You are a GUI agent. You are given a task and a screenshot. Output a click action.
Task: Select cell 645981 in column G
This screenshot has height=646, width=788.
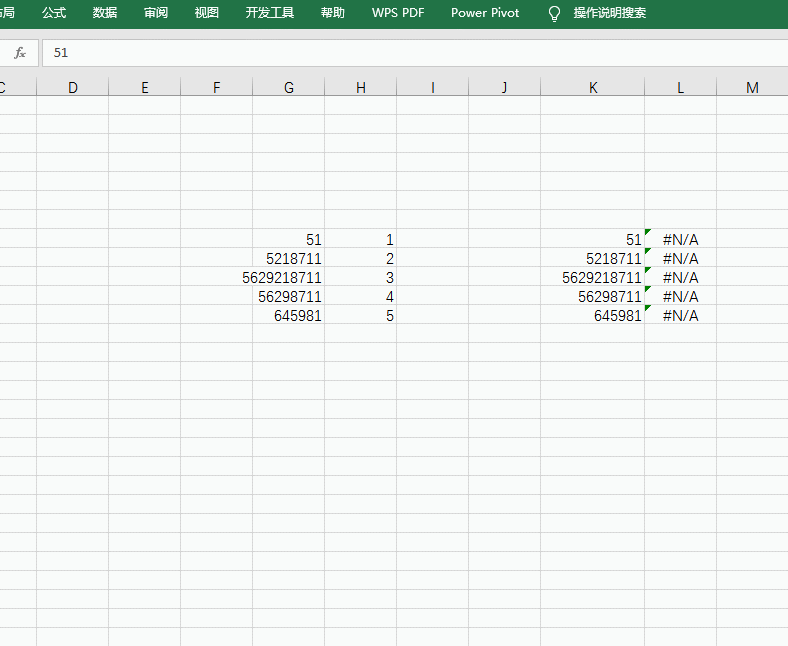coord(288,315)
